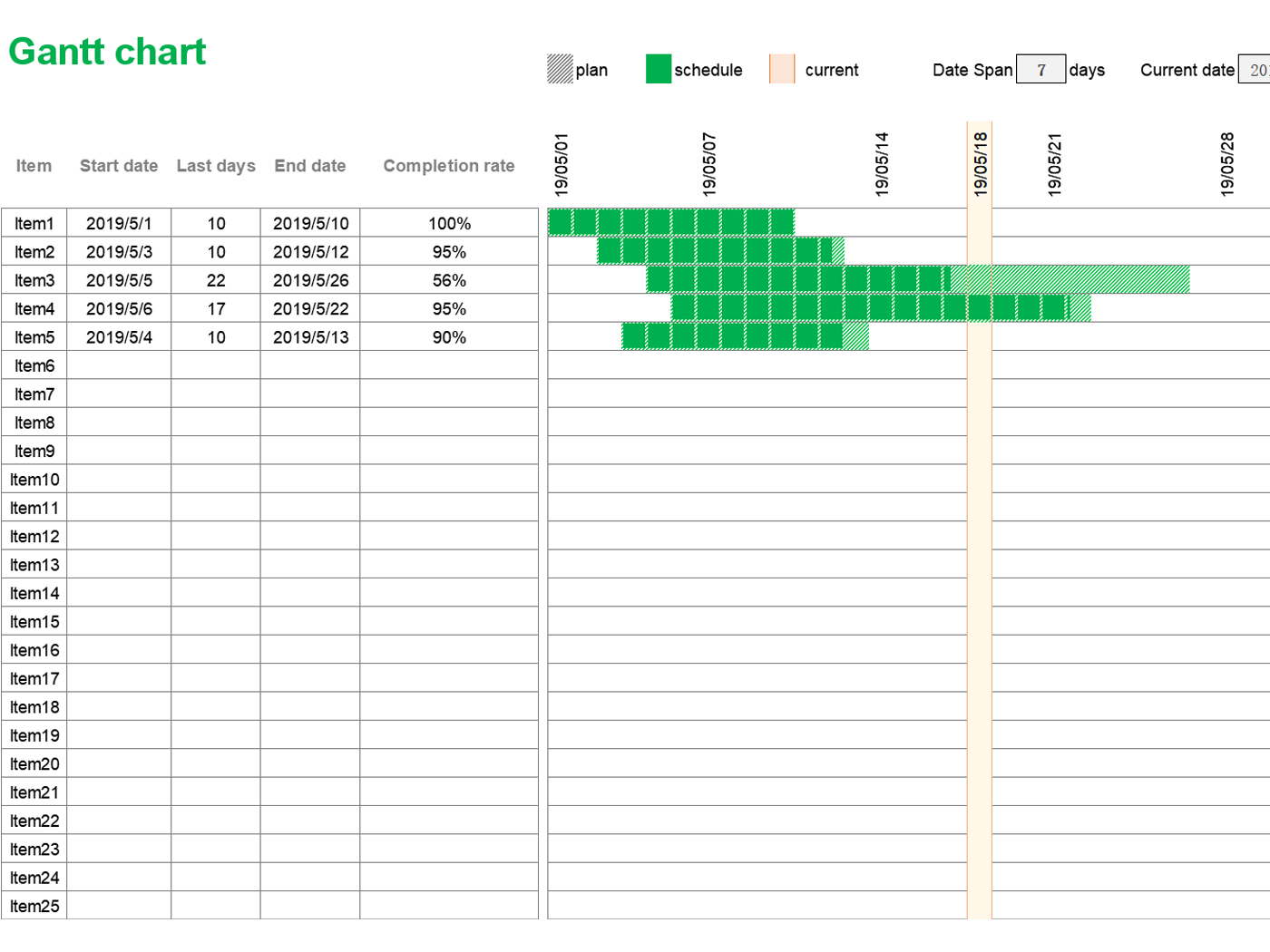This screenshot has height=952, width=1270.
Task: Click the Gantt chart title
Action: pyautogui.click(x=107, y=53)
